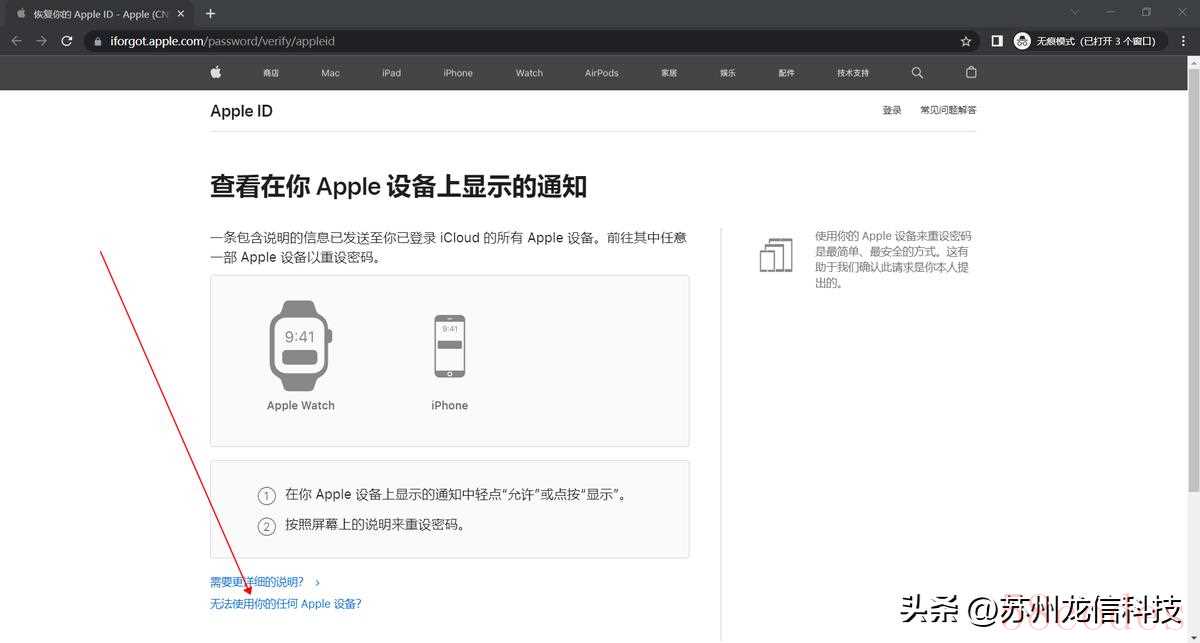Select the Apple Watch device icon

[300, 345]
